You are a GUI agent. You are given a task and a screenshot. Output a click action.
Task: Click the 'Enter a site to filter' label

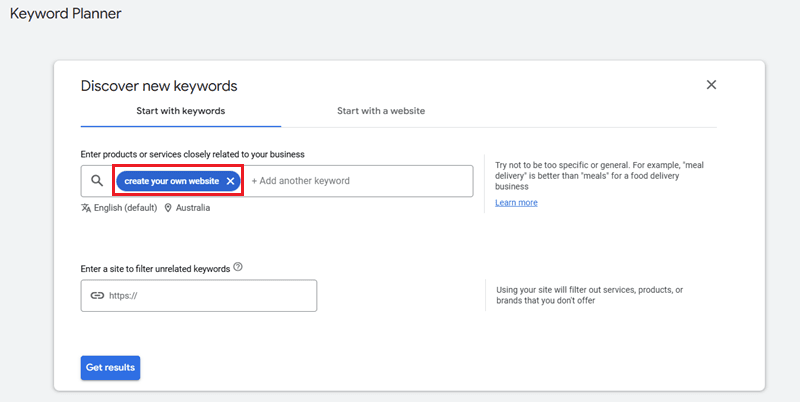(155, 269)
